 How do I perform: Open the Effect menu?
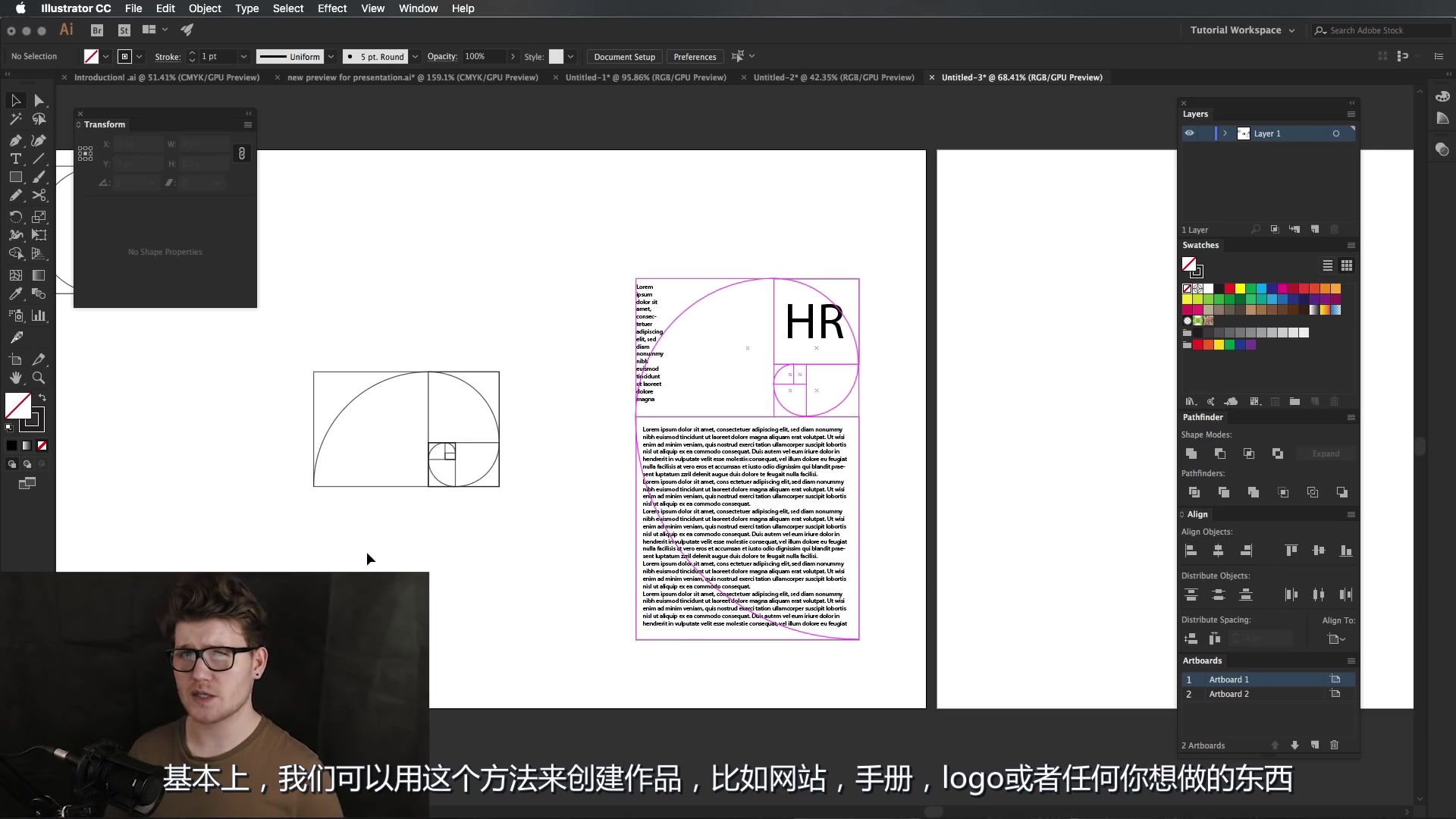(331, 8)
